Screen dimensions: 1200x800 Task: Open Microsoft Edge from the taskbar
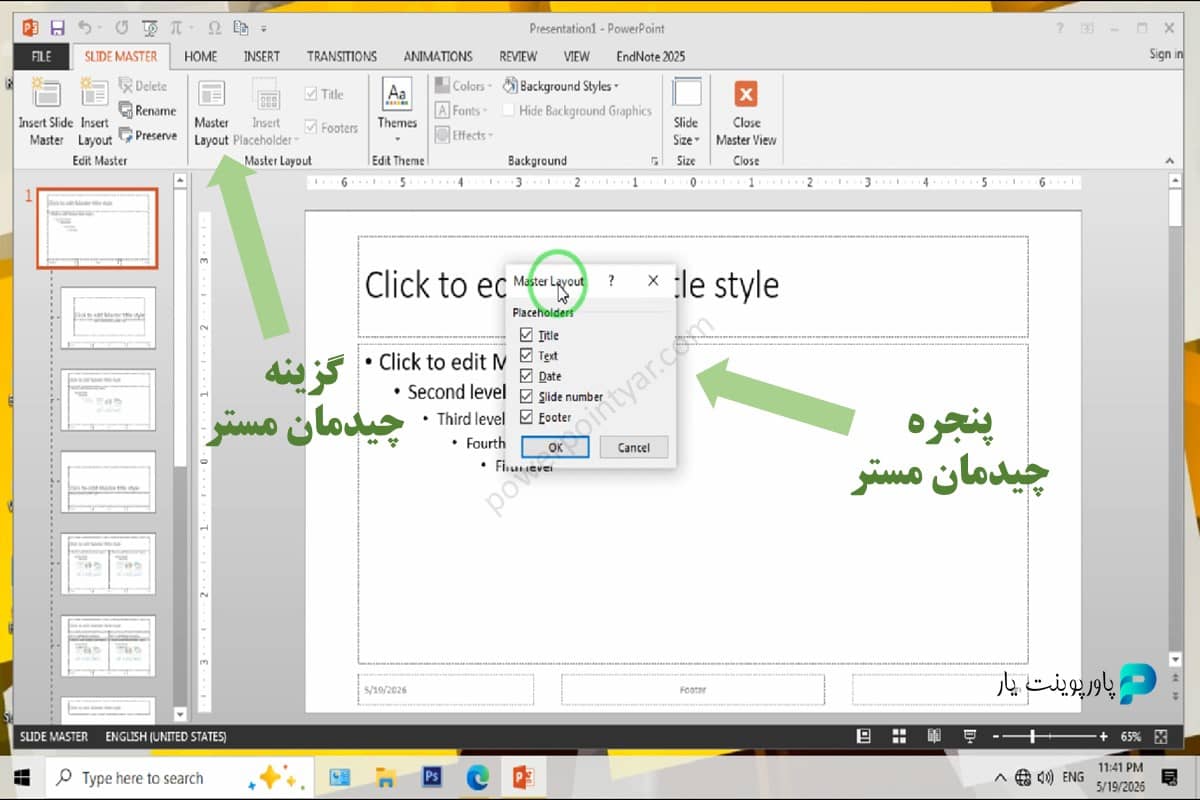coord(477,777)
